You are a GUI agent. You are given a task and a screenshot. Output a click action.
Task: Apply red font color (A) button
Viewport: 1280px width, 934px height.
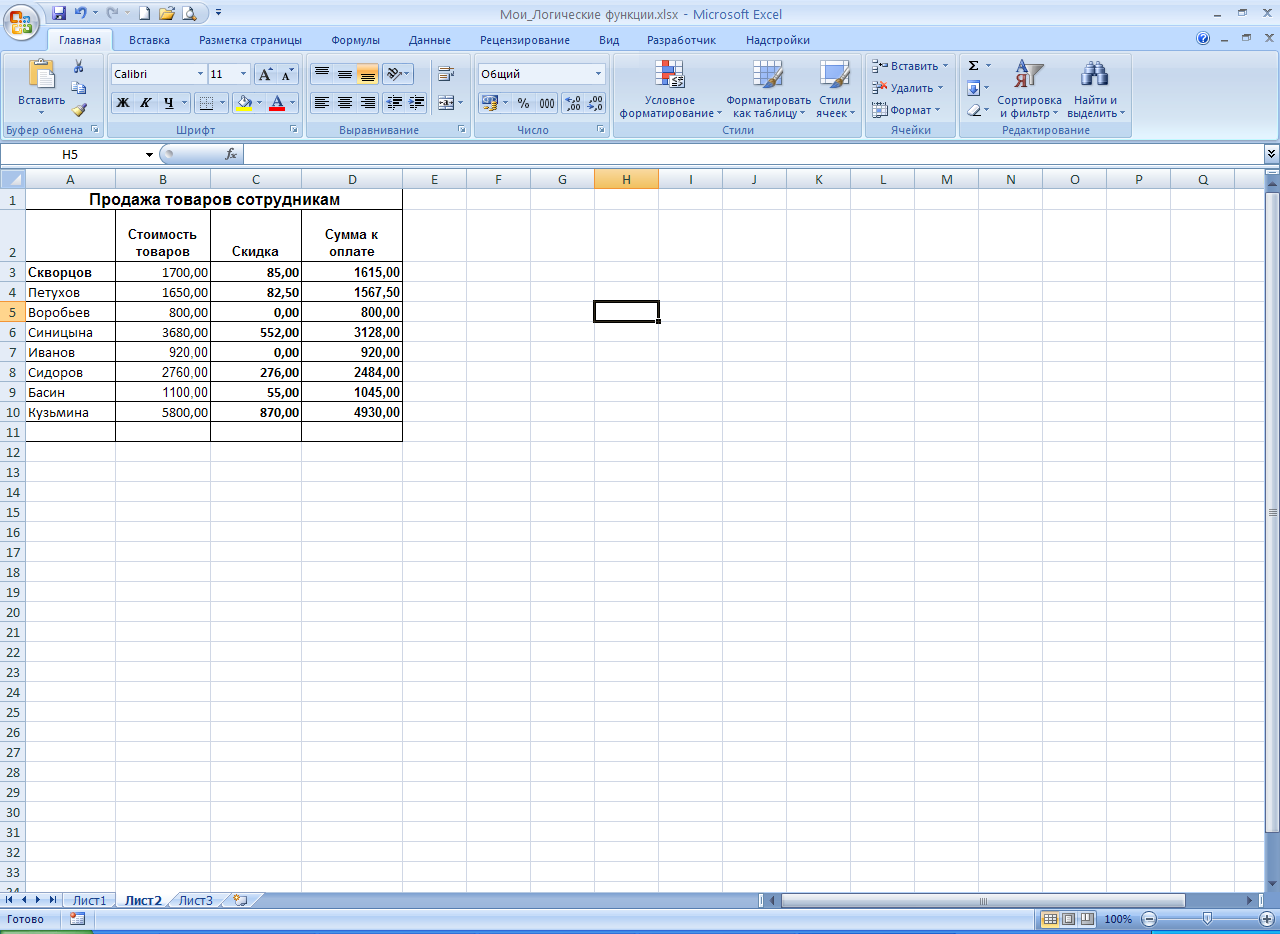click(277, 102)
